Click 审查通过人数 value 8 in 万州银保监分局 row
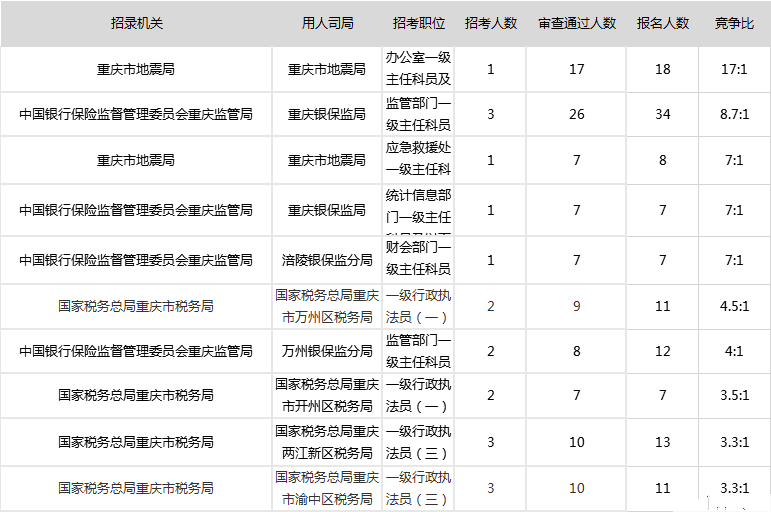 [577, 351]
